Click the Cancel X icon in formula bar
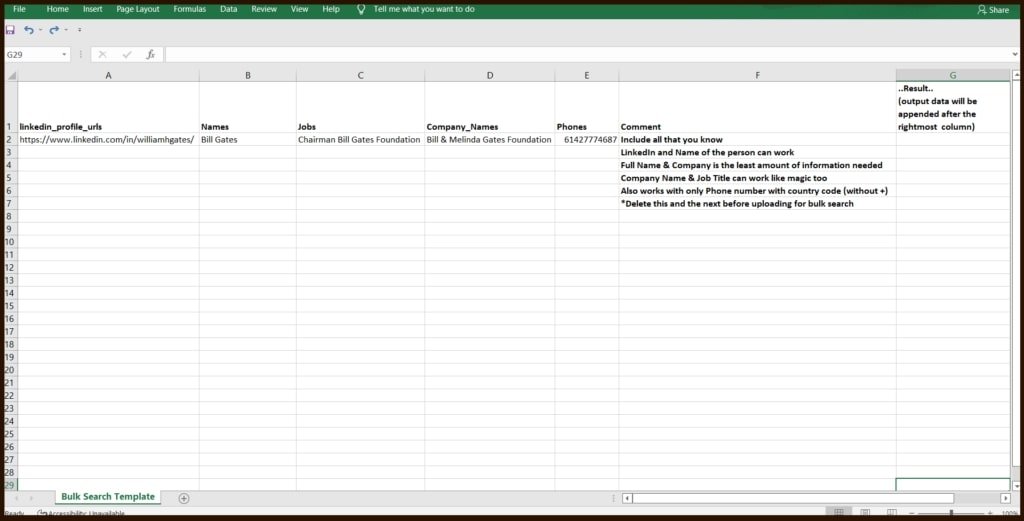 click(102, 54)
